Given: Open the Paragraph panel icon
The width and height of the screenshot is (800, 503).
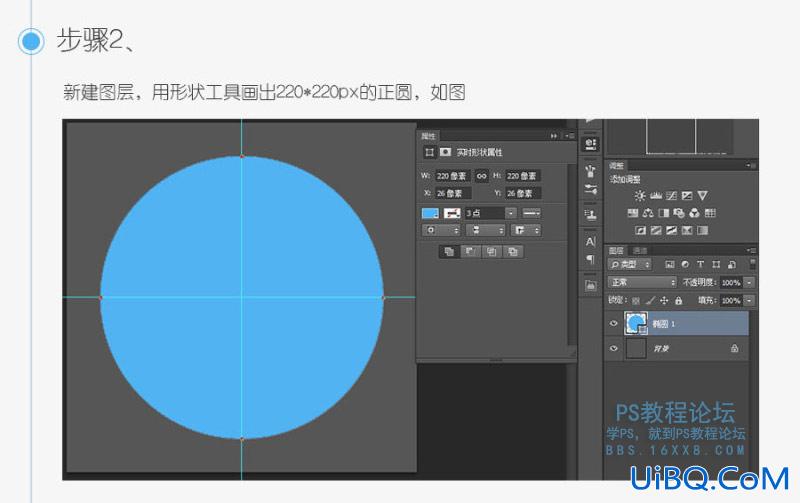Looking at the screenshot, I should (x=591, y=260).
